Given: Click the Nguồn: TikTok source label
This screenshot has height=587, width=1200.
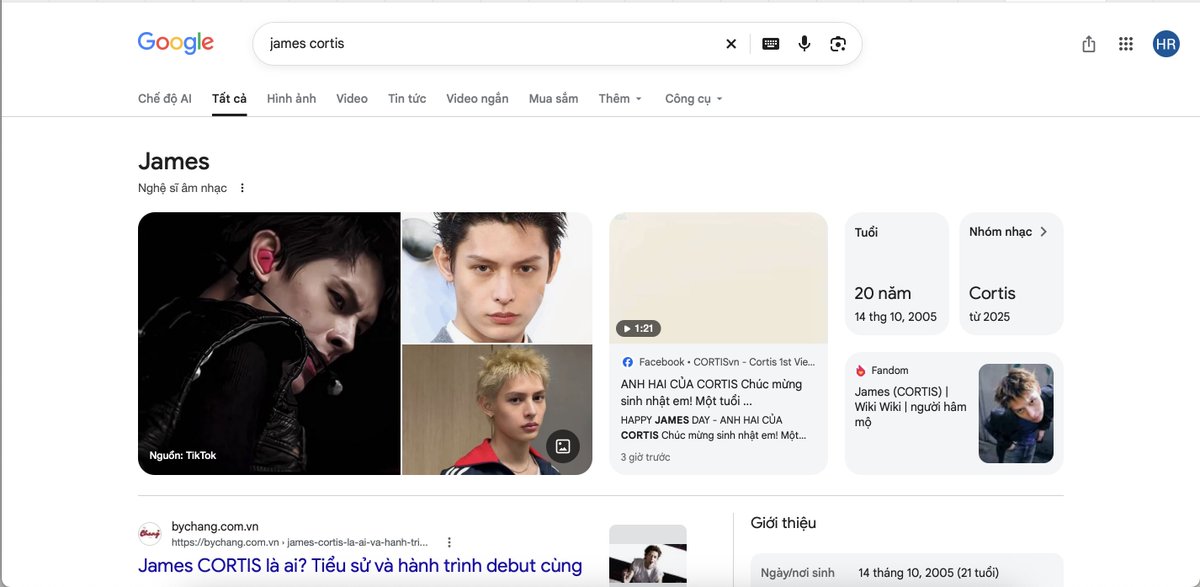Looking at the screenshot, I should point(183,455).
